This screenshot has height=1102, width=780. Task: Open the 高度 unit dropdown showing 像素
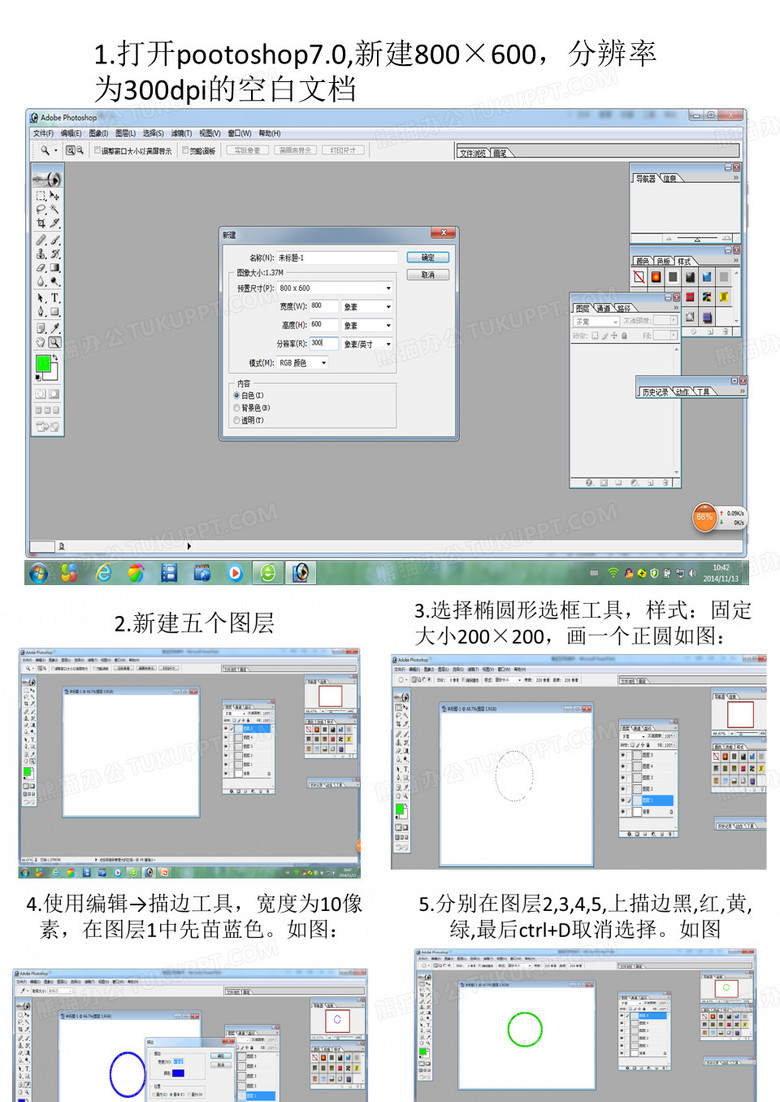(x=367, y=325)
